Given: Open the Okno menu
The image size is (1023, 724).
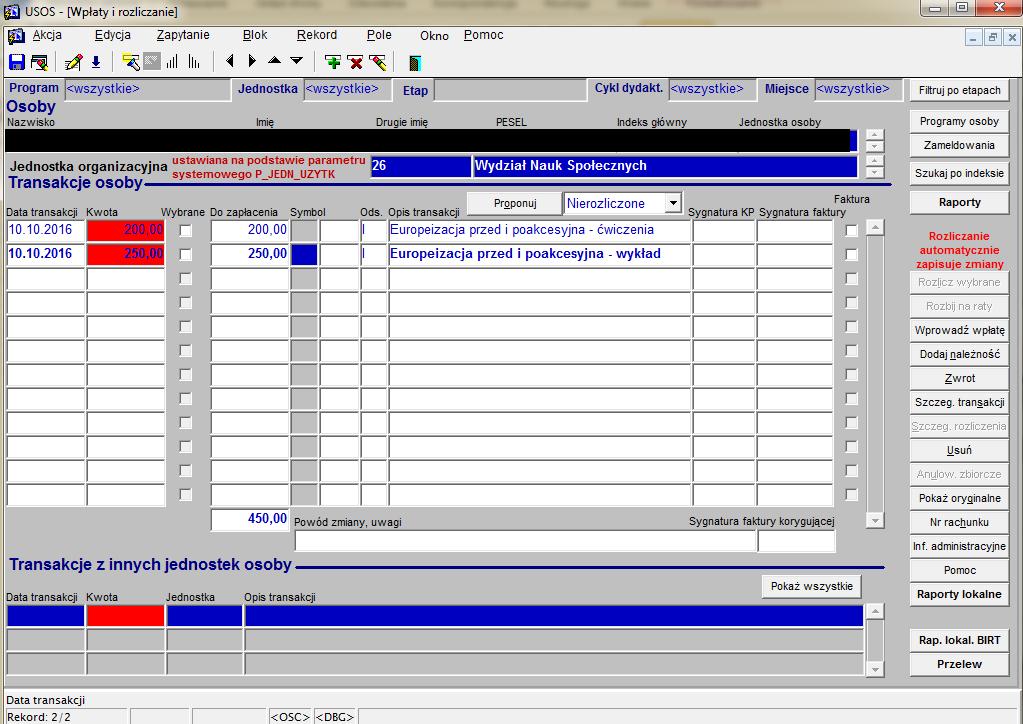Looking at the screenshot, I should pos(435,36).
